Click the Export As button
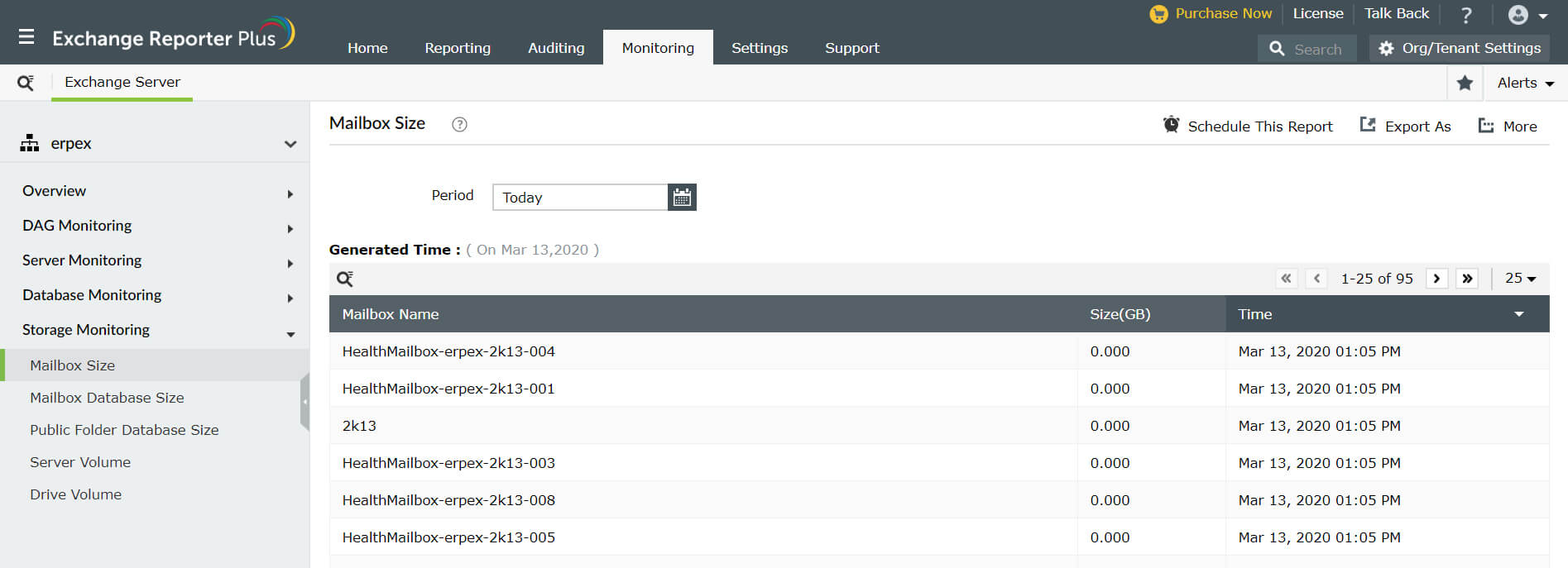The height and width of the screenshot is (568, 1568). point(1417,126)
